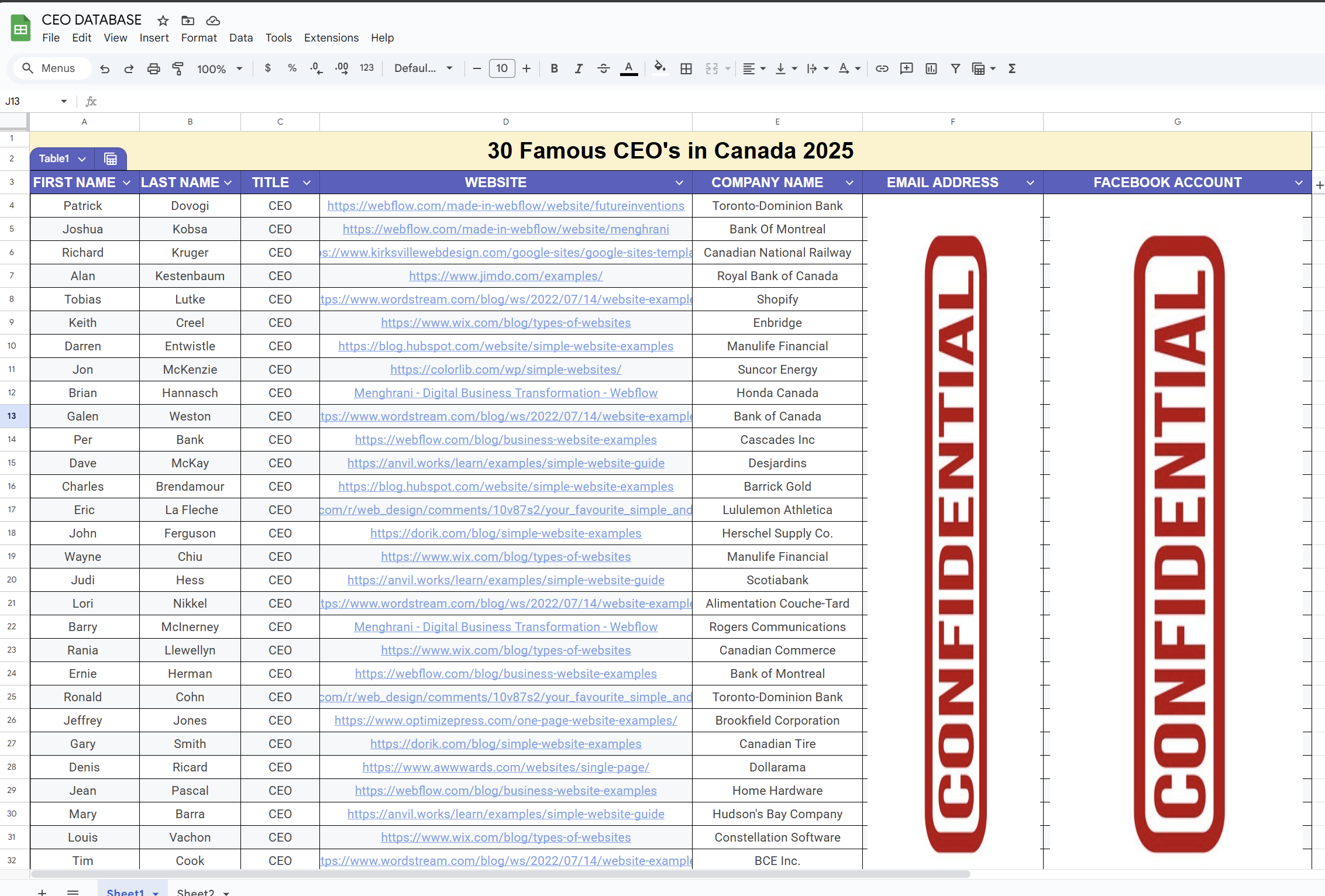Click the font size input box
Image resolution: width=1325 pixels, height=896 pixels.
tap(501, 68)
